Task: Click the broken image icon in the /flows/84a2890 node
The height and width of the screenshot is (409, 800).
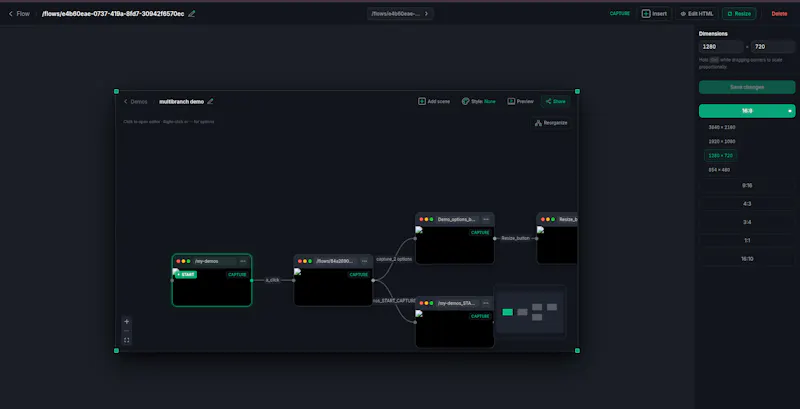Action: (x=297, y=271)
